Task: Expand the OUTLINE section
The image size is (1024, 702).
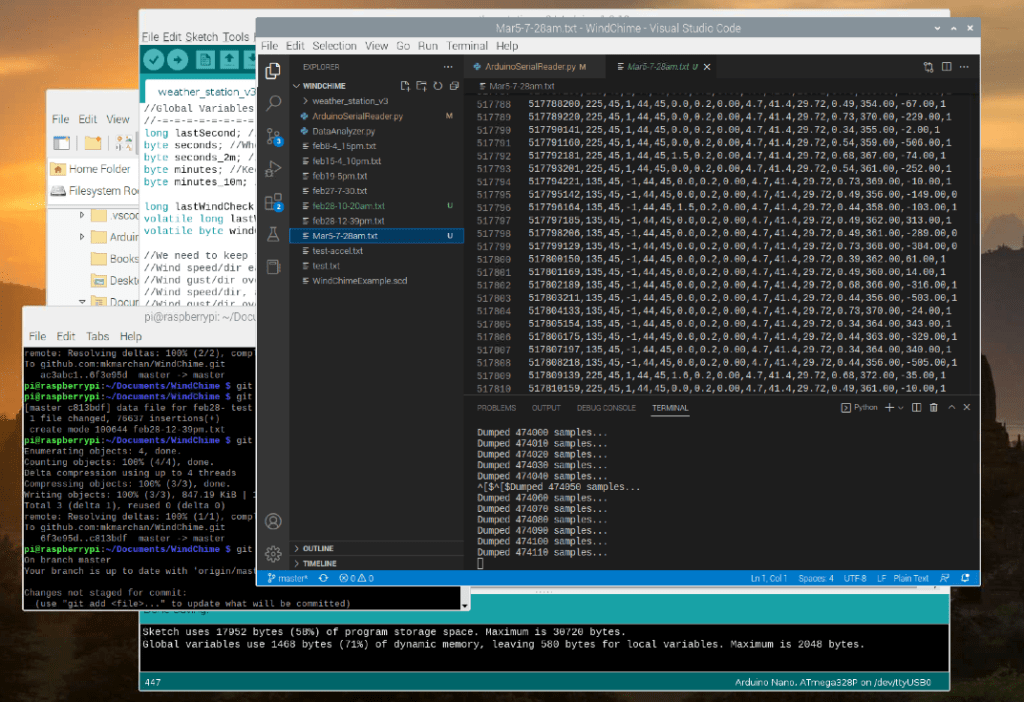Action: pyautogui.click(x=316, y=548)
